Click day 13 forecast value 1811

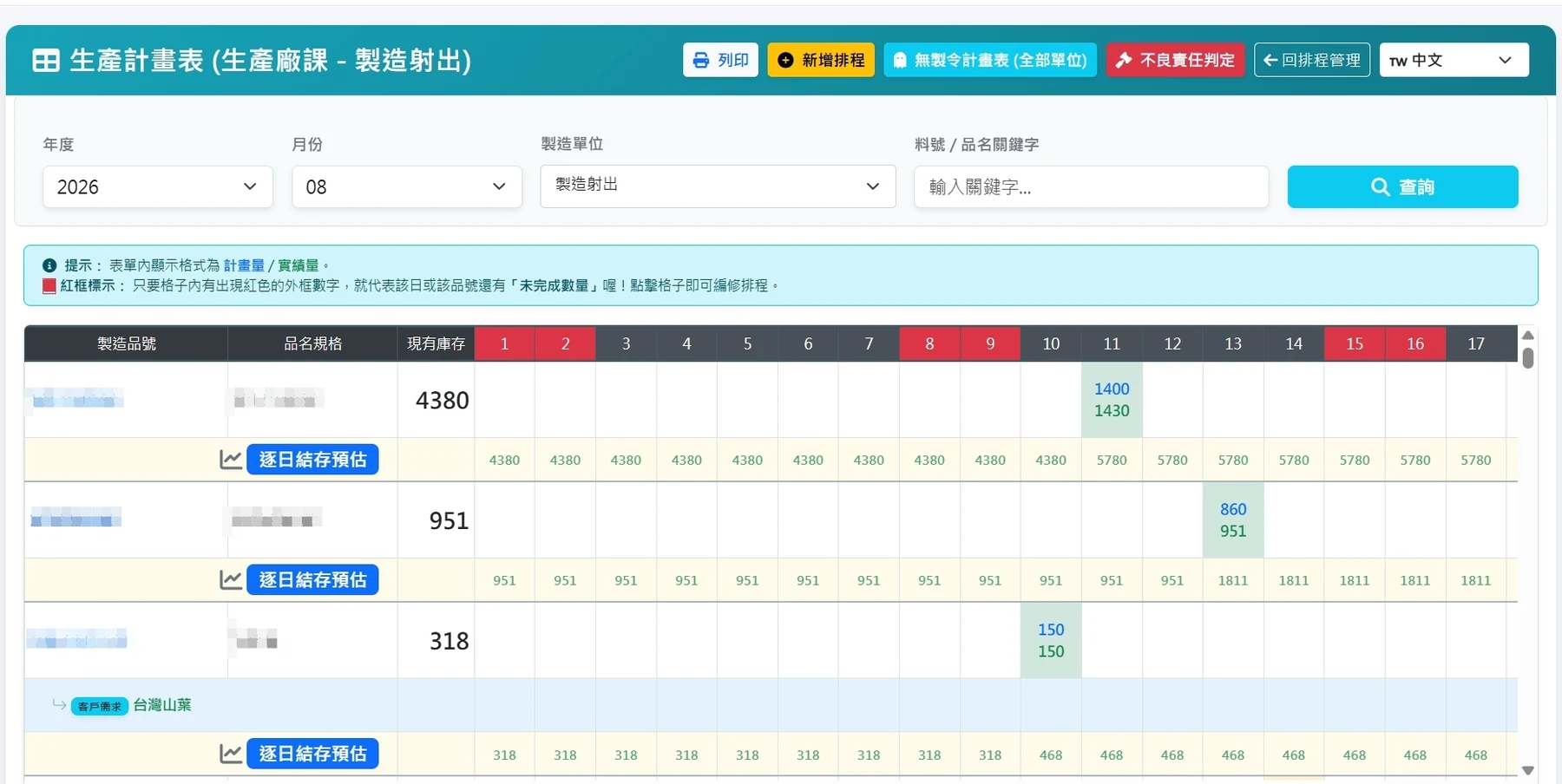point(1233,581)
